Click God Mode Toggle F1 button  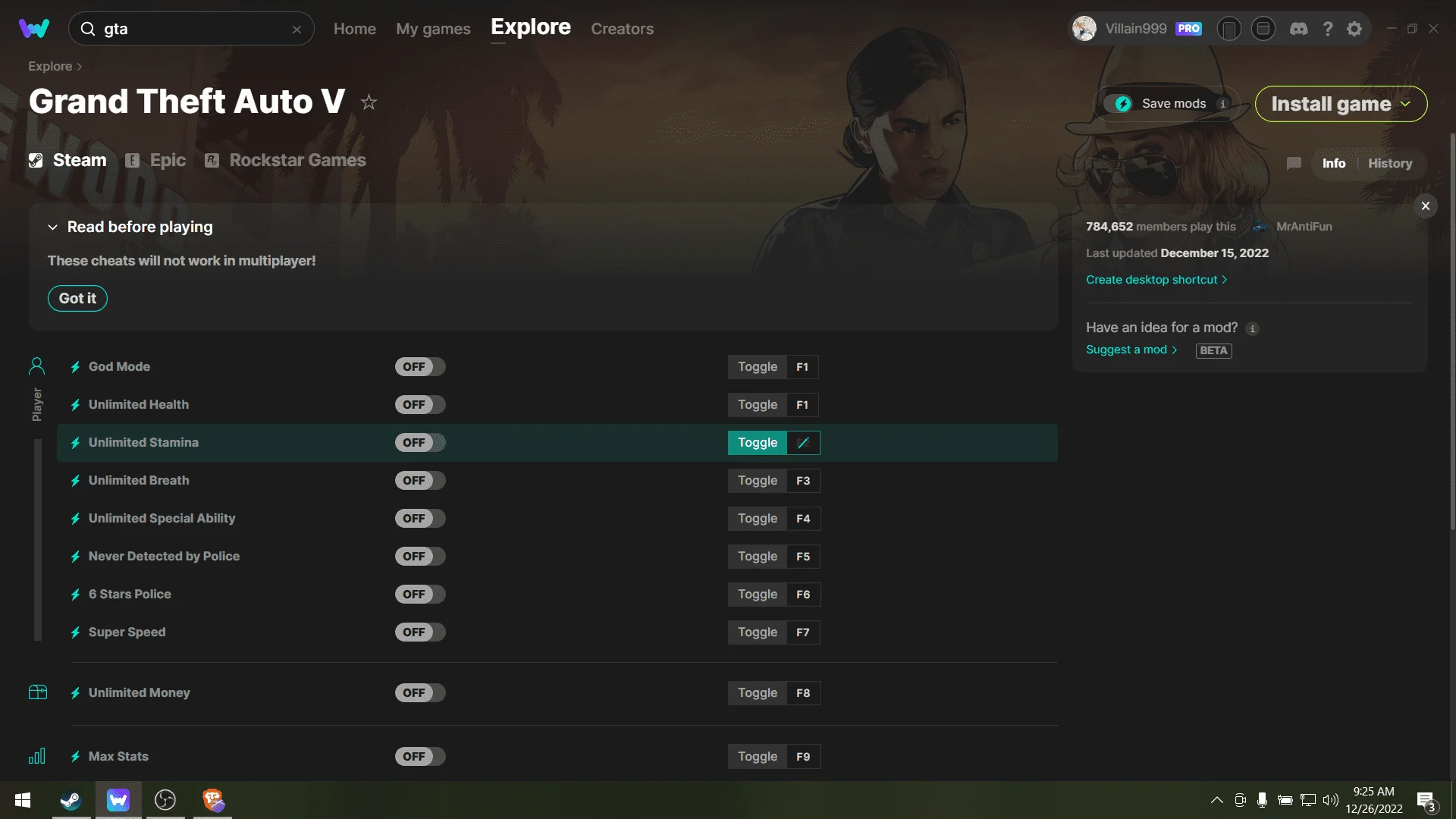click(773, 367)
